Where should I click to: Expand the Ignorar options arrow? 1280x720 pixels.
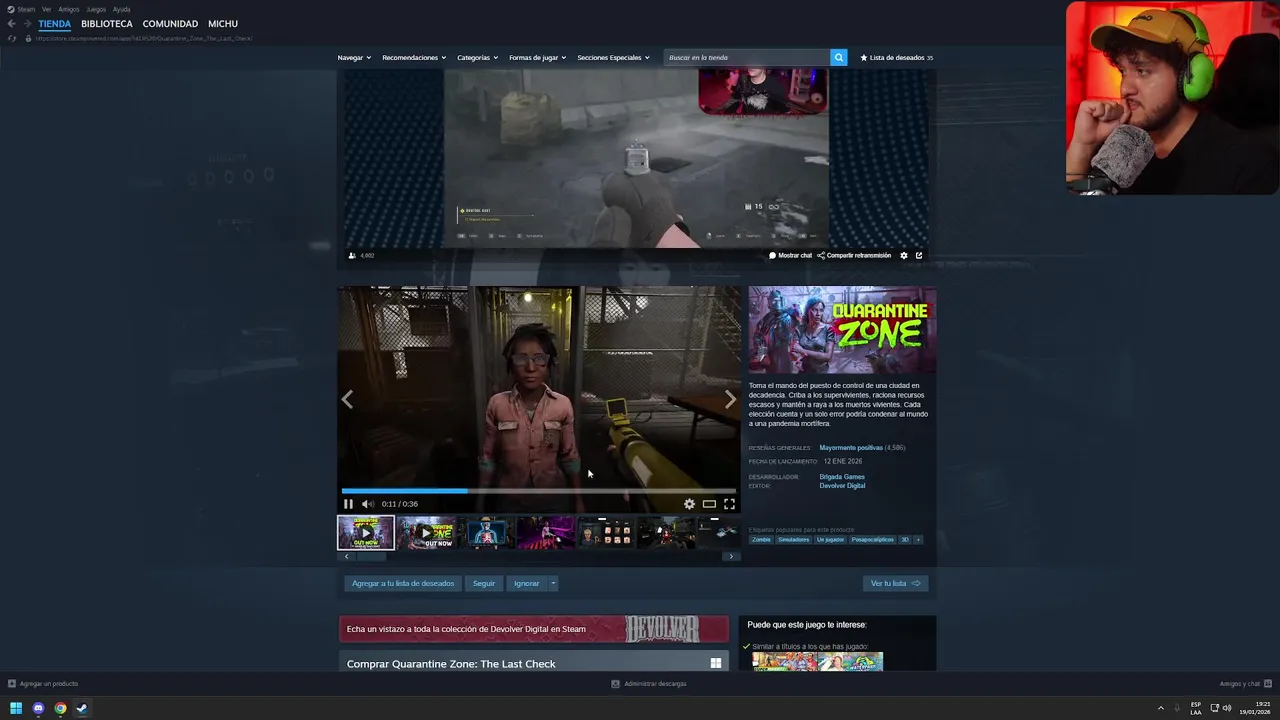(553, 583)
